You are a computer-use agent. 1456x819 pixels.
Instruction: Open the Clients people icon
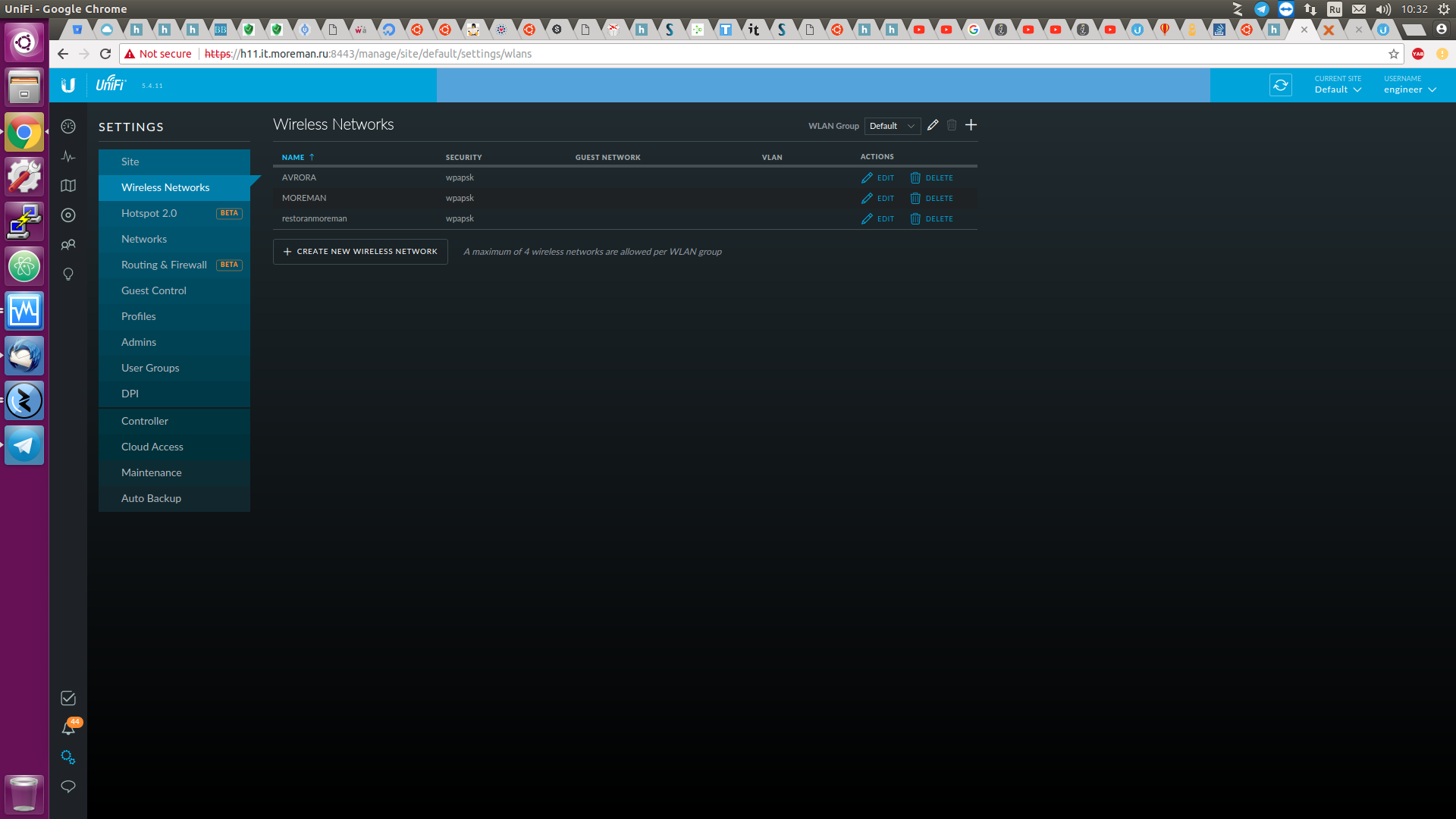click(x=68, y=245)
